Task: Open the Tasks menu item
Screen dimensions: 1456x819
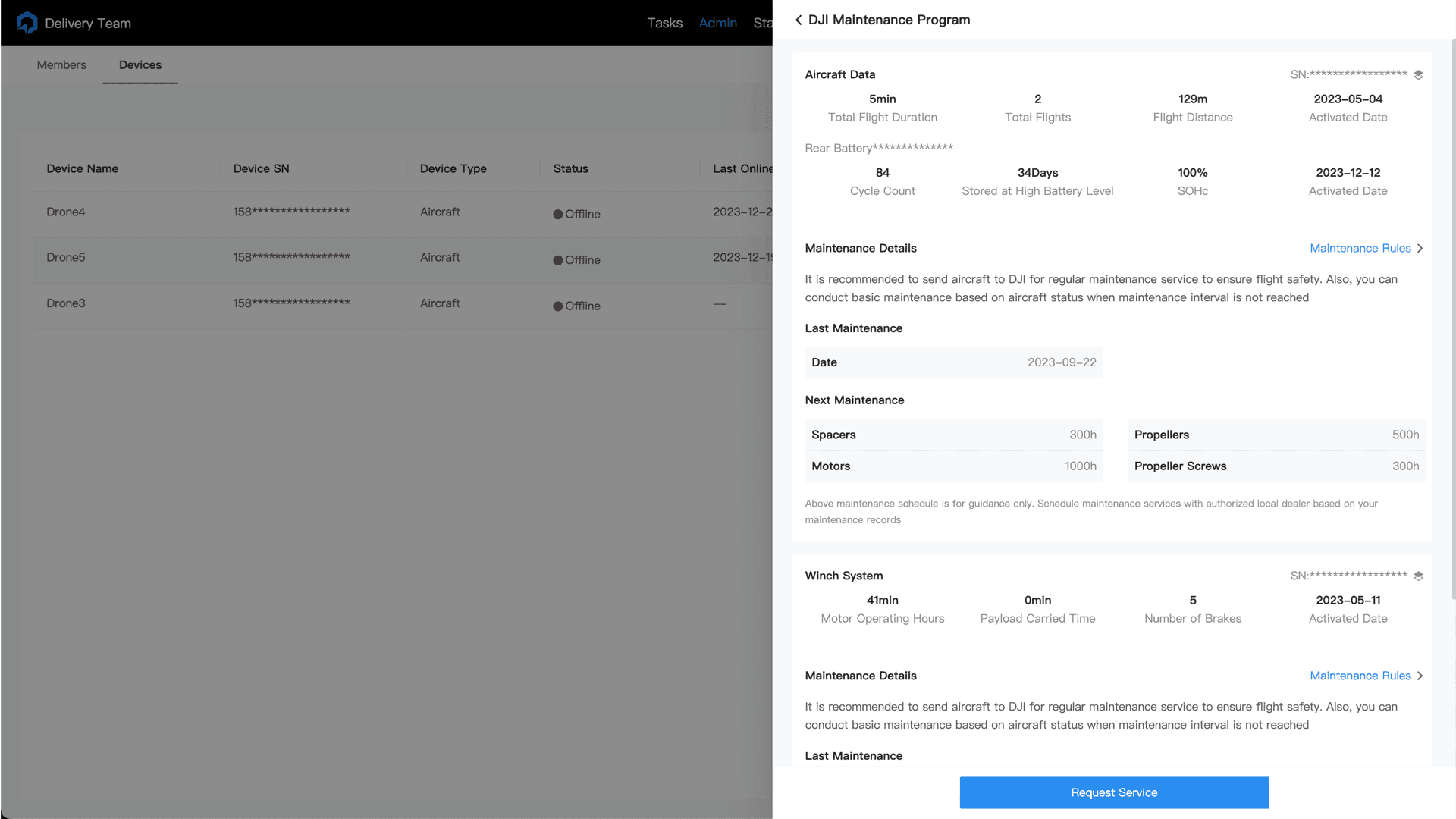Action: coord(664,24)
